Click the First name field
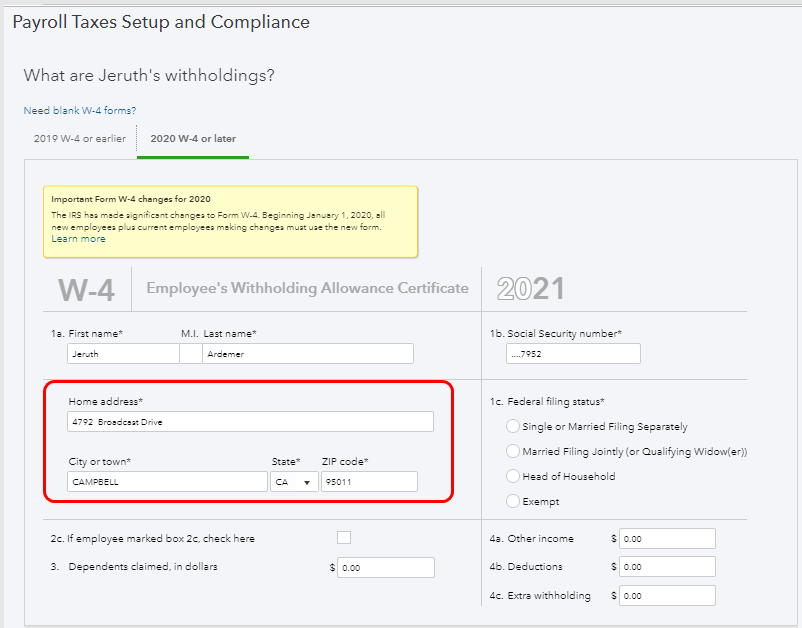802x628 pixels. [x=123, y=354]
